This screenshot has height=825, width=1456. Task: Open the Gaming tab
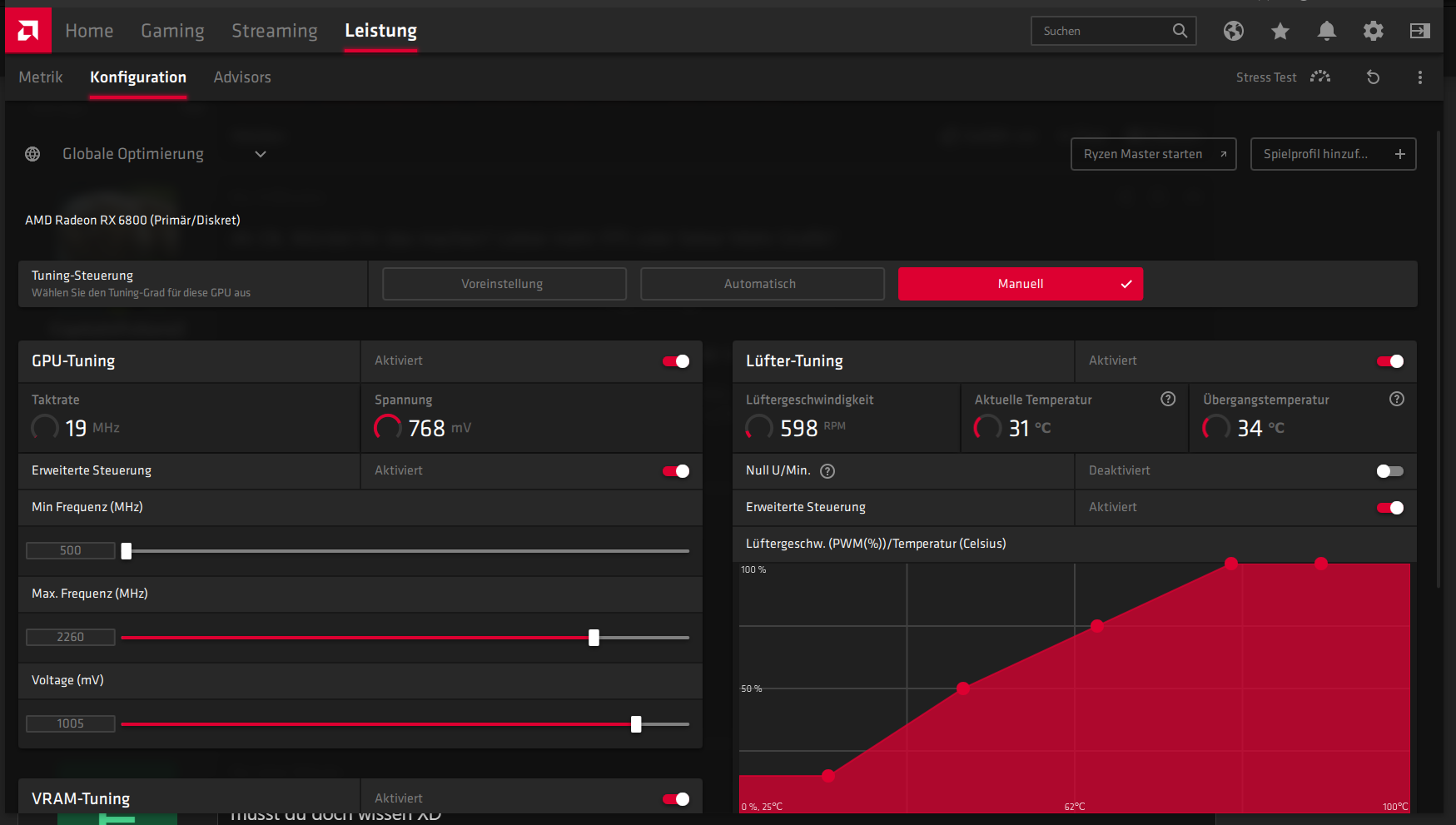click(x=172, y=31)
